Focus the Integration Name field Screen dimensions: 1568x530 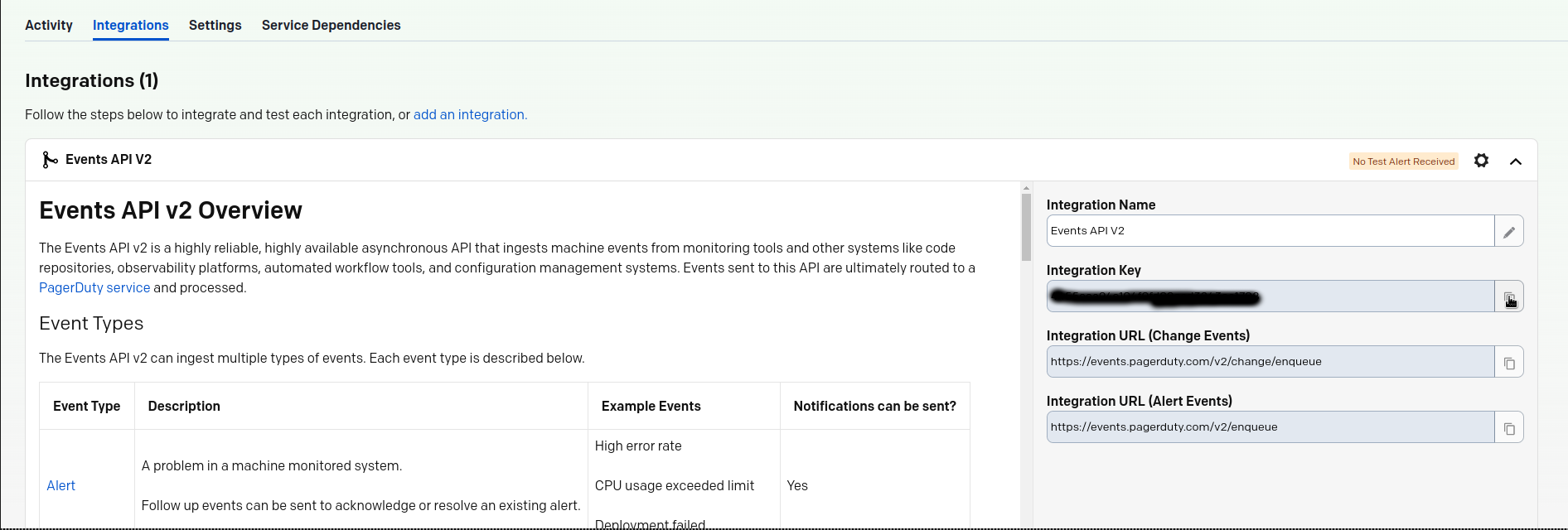click(x=1270, y=231)
